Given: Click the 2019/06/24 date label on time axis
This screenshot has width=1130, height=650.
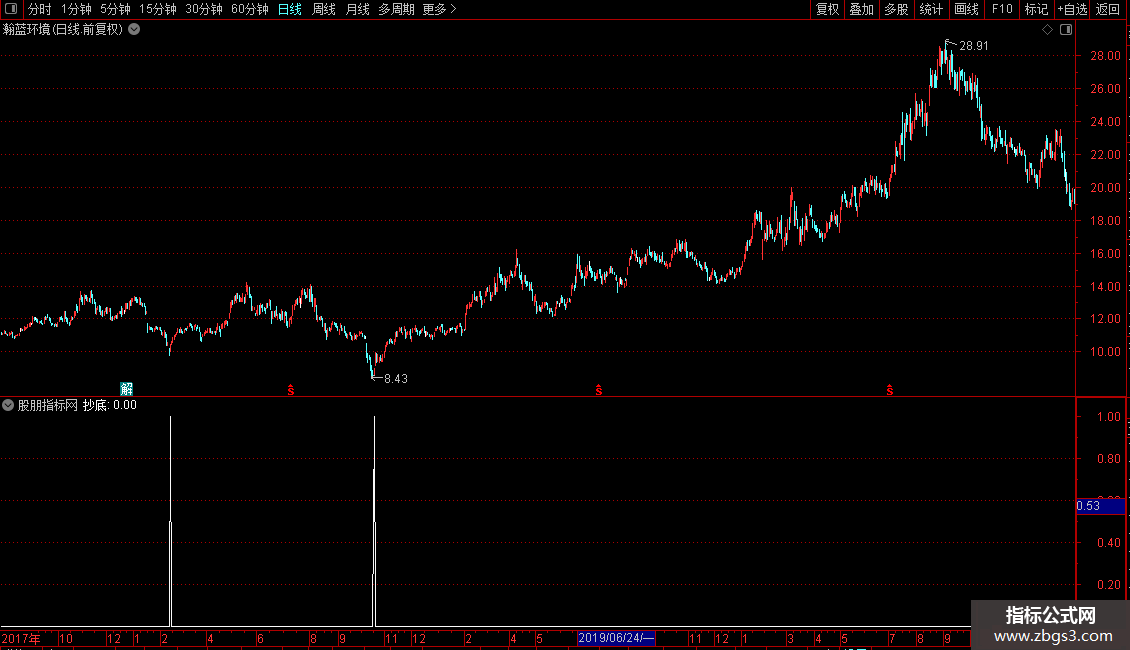Looking at the screenshot, I should point(616,638).
